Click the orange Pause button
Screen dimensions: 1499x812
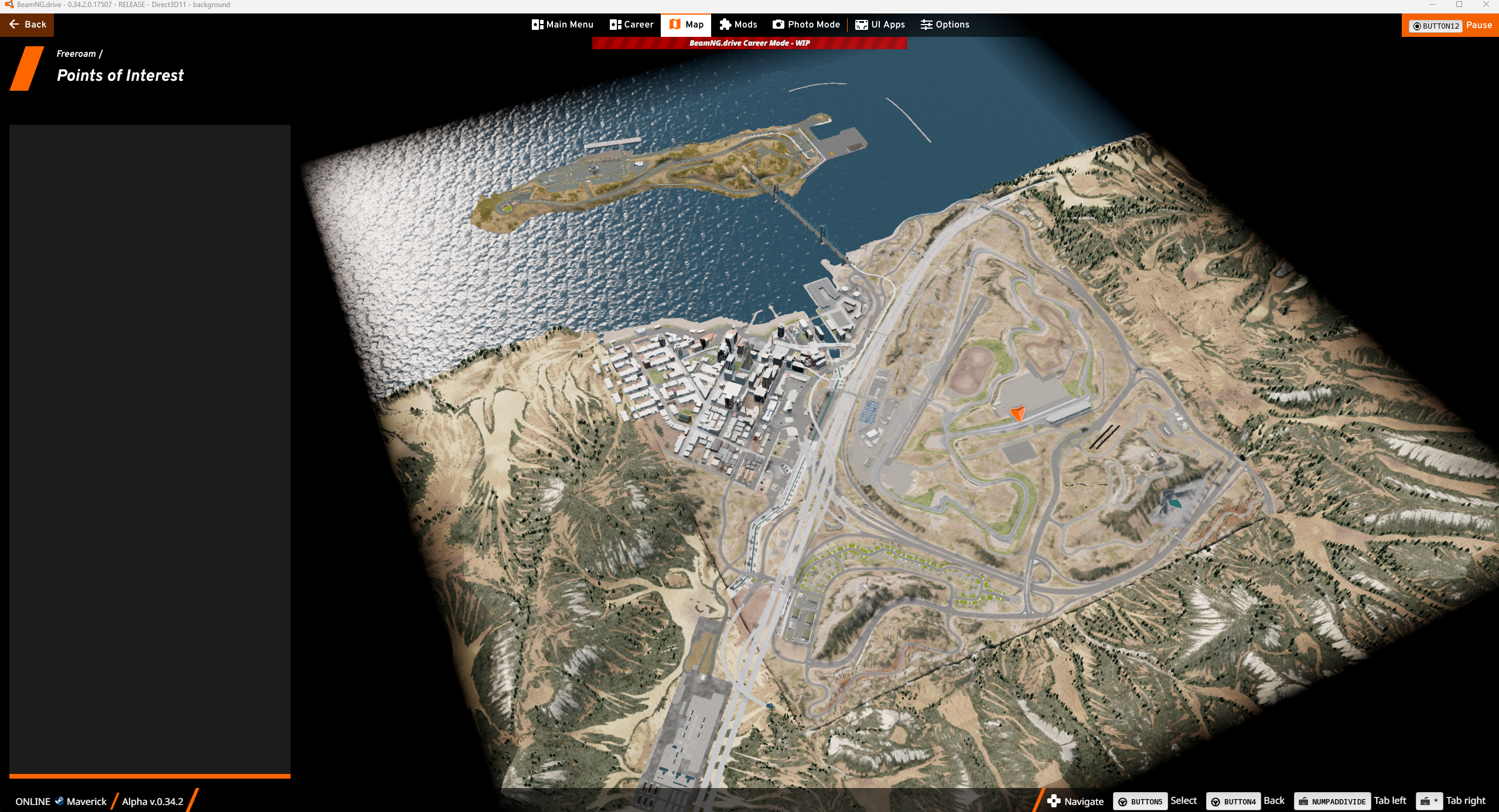(1450, 26)
